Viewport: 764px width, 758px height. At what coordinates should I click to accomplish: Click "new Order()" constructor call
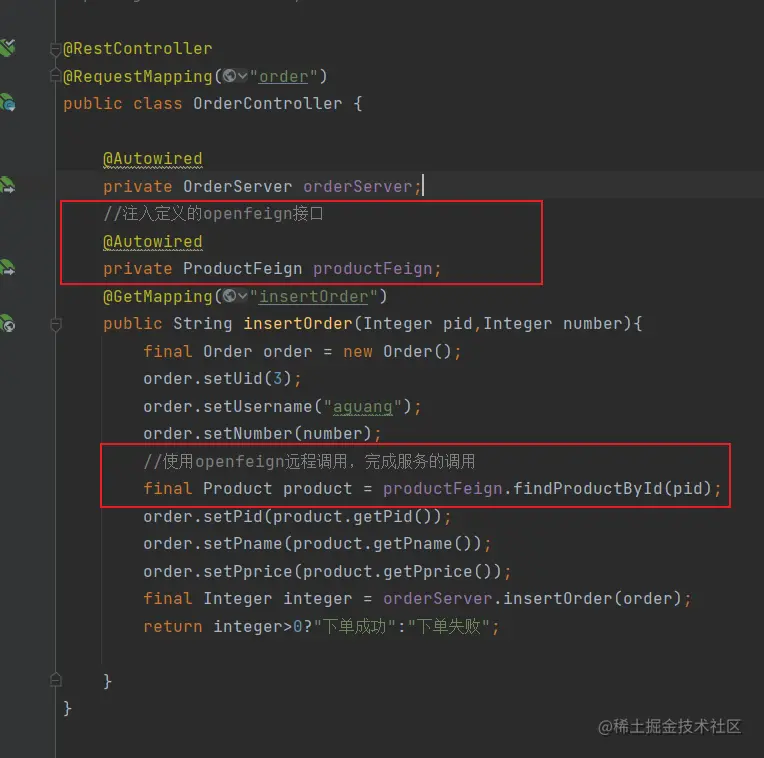tap(398, 351)
